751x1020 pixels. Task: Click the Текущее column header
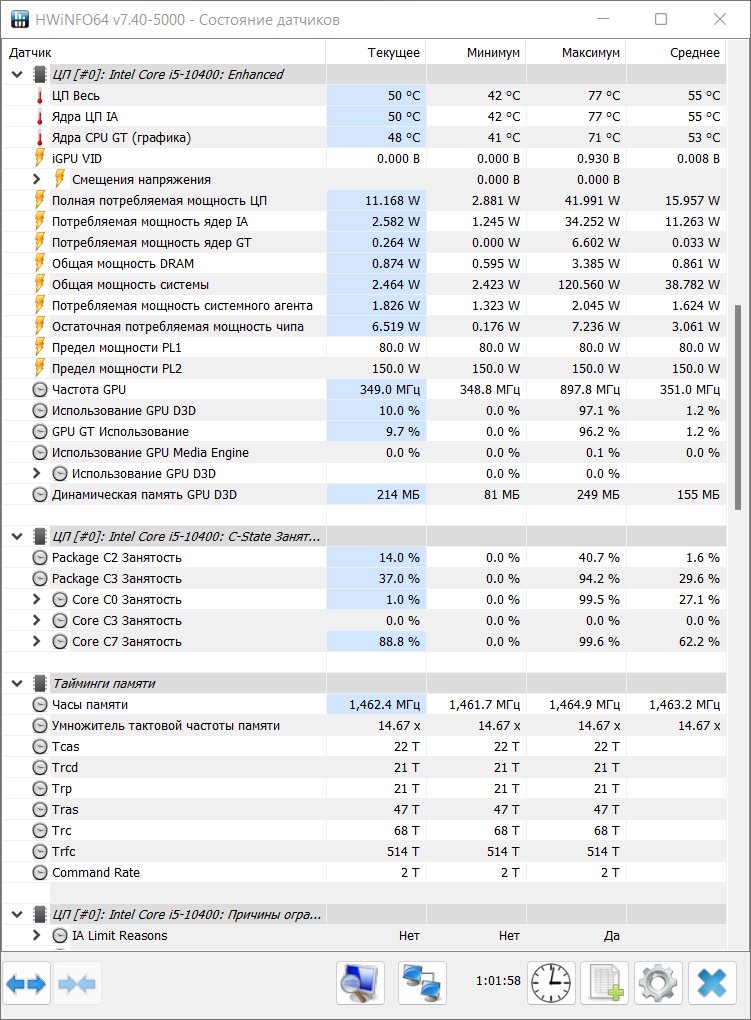[x=376, y=53]
